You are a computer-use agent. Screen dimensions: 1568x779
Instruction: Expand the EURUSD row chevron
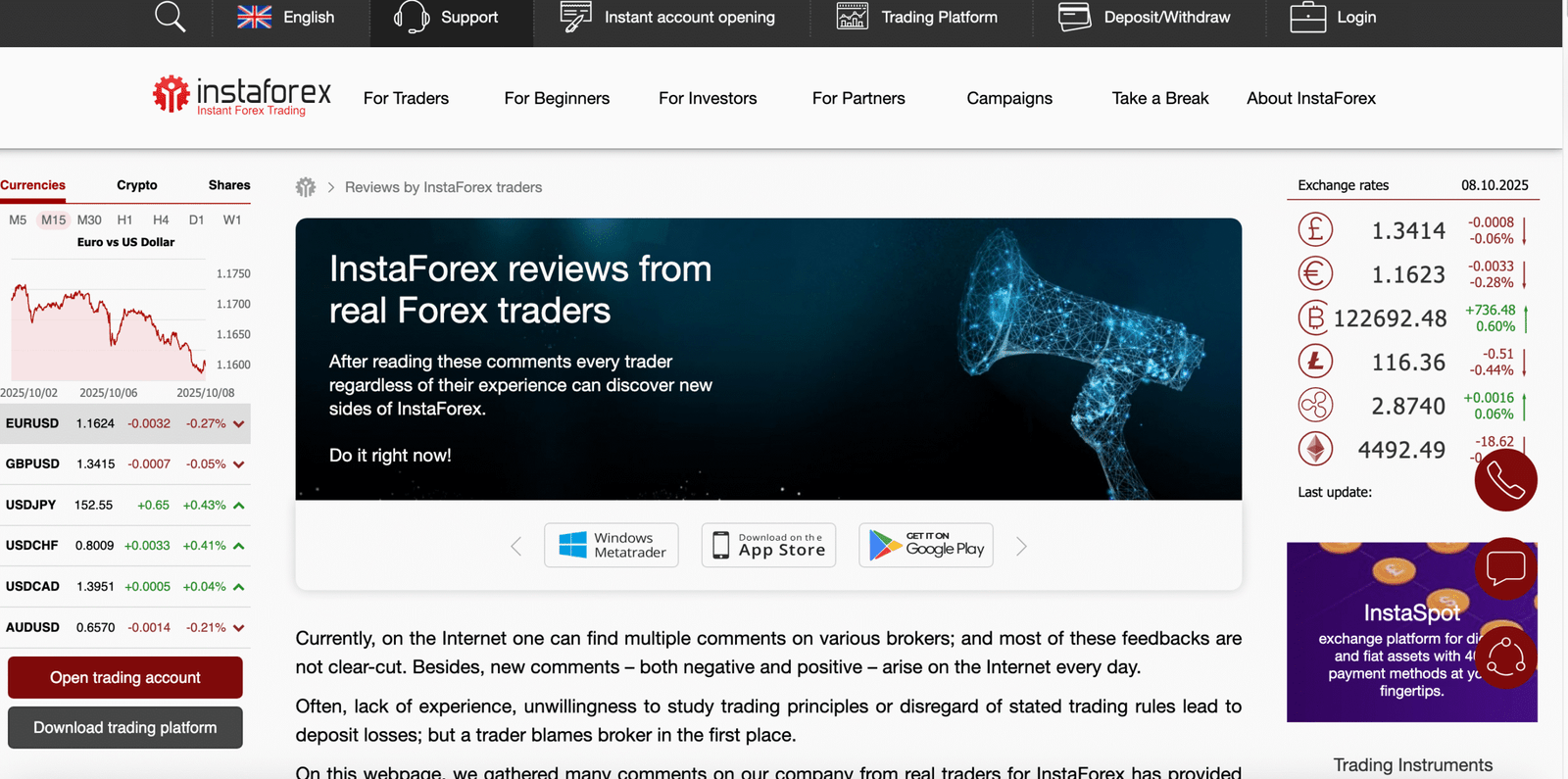pyautogui.click(x=239, y=424)
